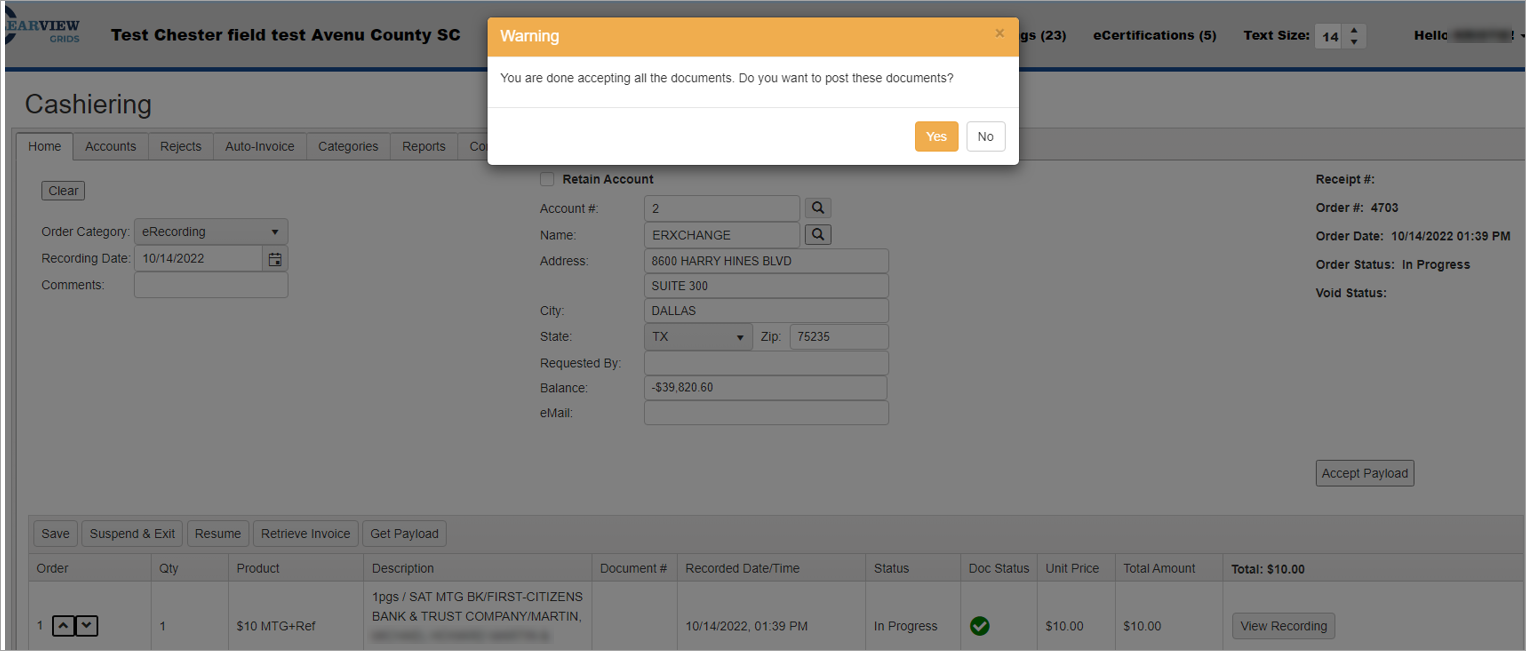This screenshot has width=1526, height=651.
Task: Toggle the Retain Account checkbox
Action: click(547, 180)
